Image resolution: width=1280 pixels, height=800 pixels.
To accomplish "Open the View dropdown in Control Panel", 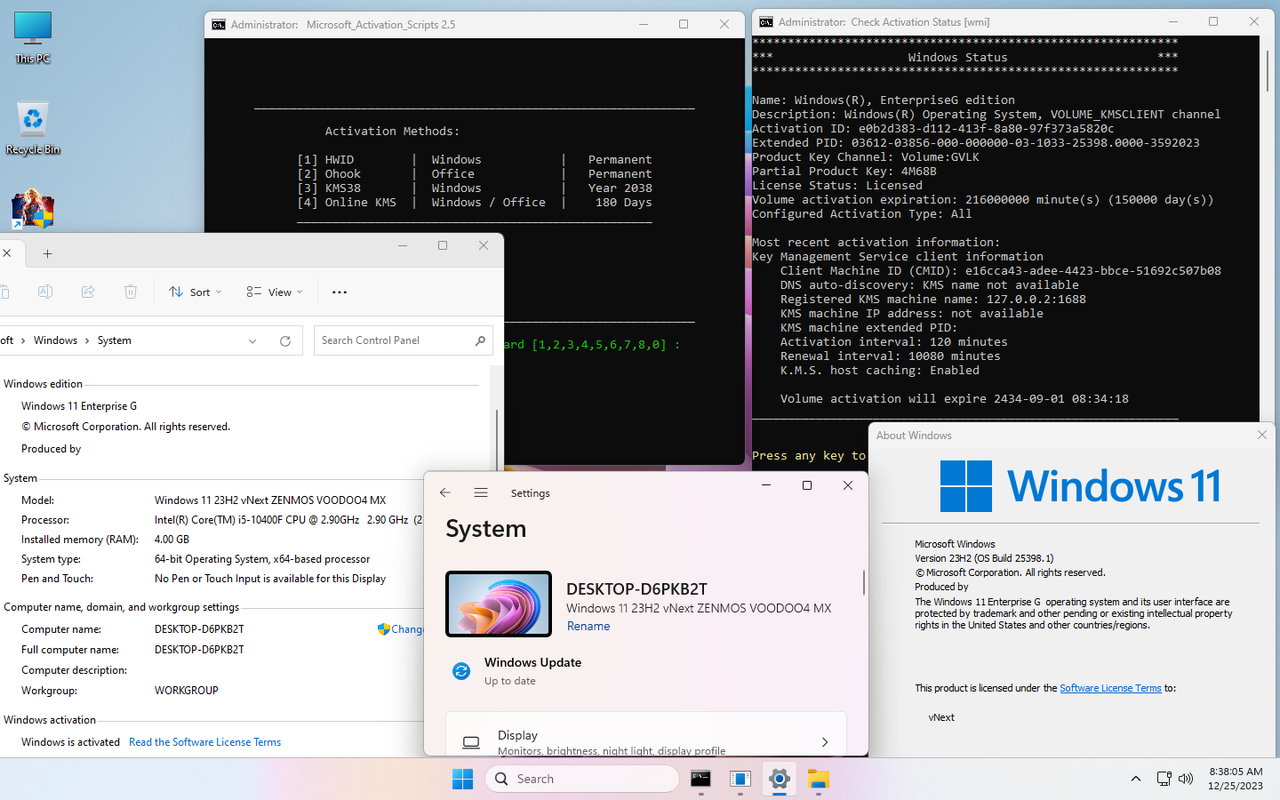I will point(275,292).
